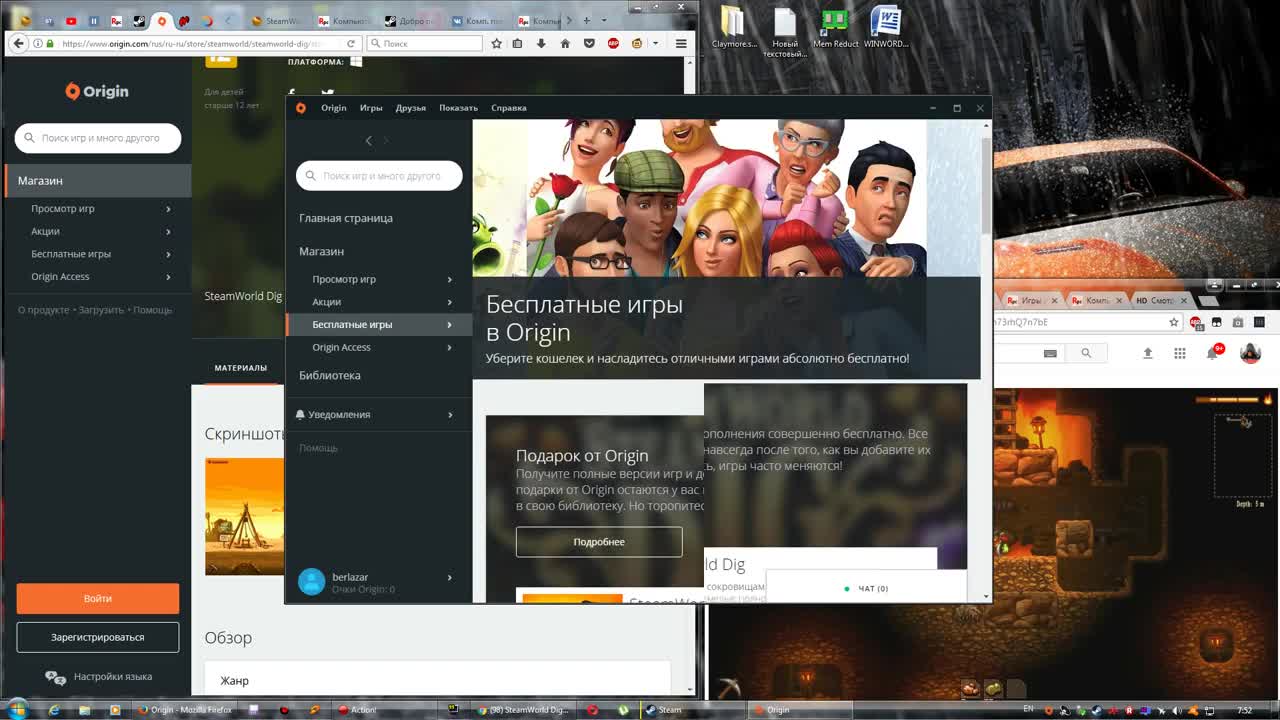Expand Origin Access chevron on web page
1280x720 pixels.
click(168, 277)
